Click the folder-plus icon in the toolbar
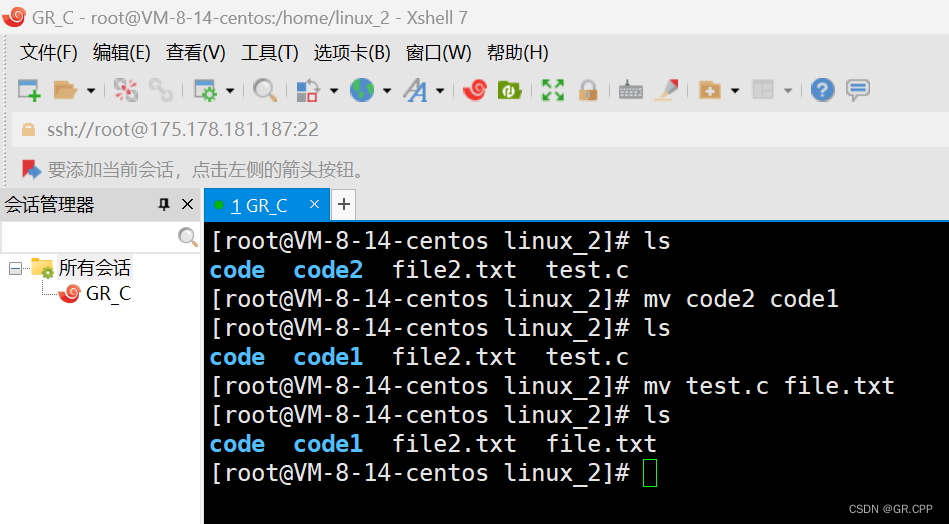This screenshot has height=524, width=949. [x=710, y=91]
